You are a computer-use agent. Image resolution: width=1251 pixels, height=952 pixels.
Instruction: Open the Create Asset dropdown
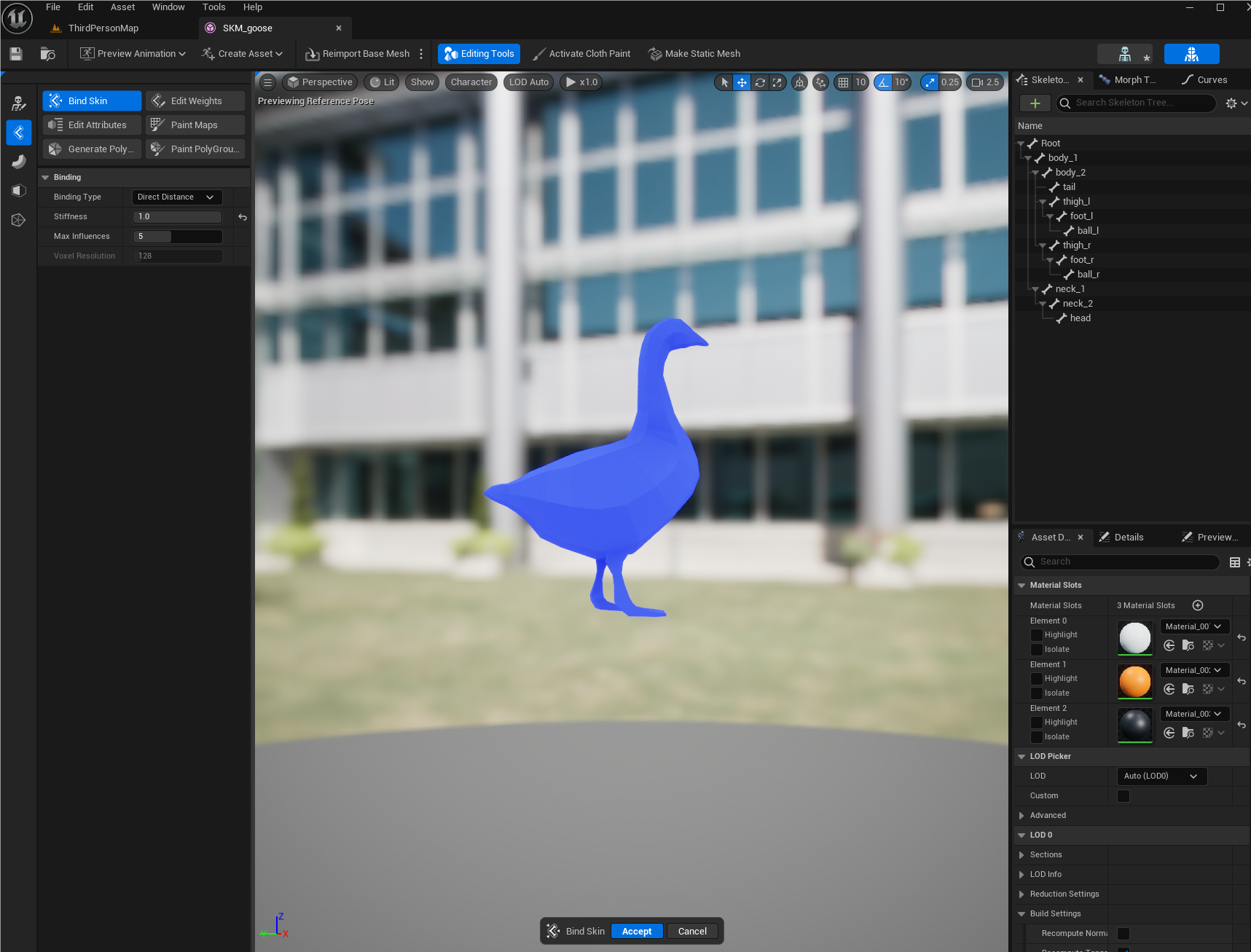pos(242,54)
